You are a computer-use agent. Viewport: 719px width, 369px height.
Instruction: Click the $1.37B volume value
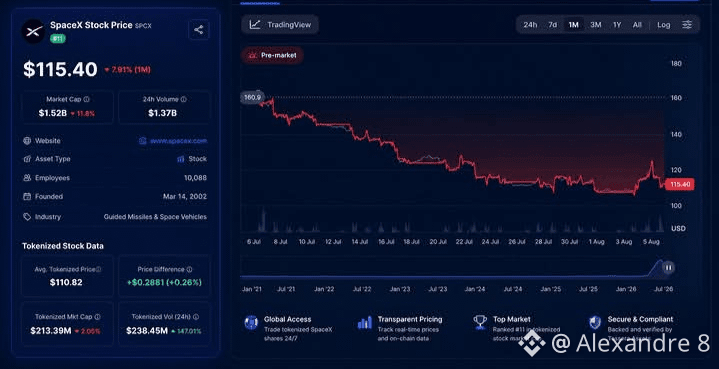[x=162, y=113]
